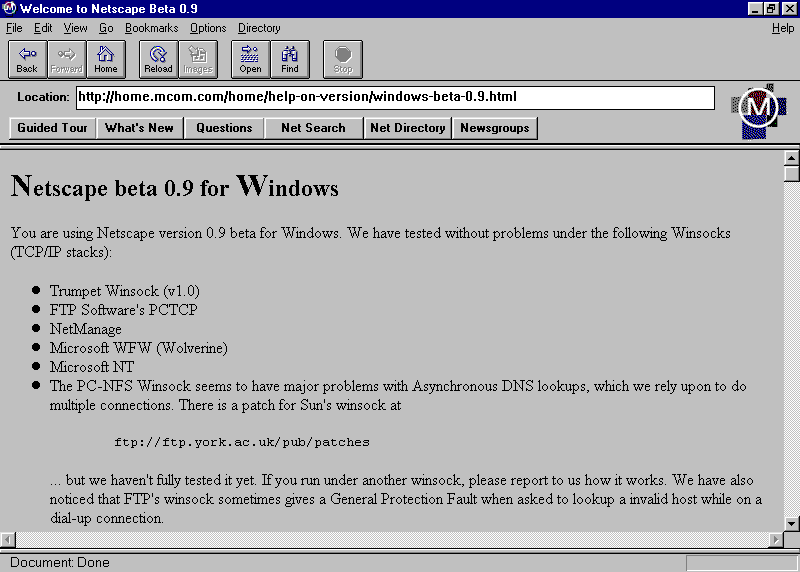Open Net Search
This screenshot has height=572, width=800.
tap(313, 128)
